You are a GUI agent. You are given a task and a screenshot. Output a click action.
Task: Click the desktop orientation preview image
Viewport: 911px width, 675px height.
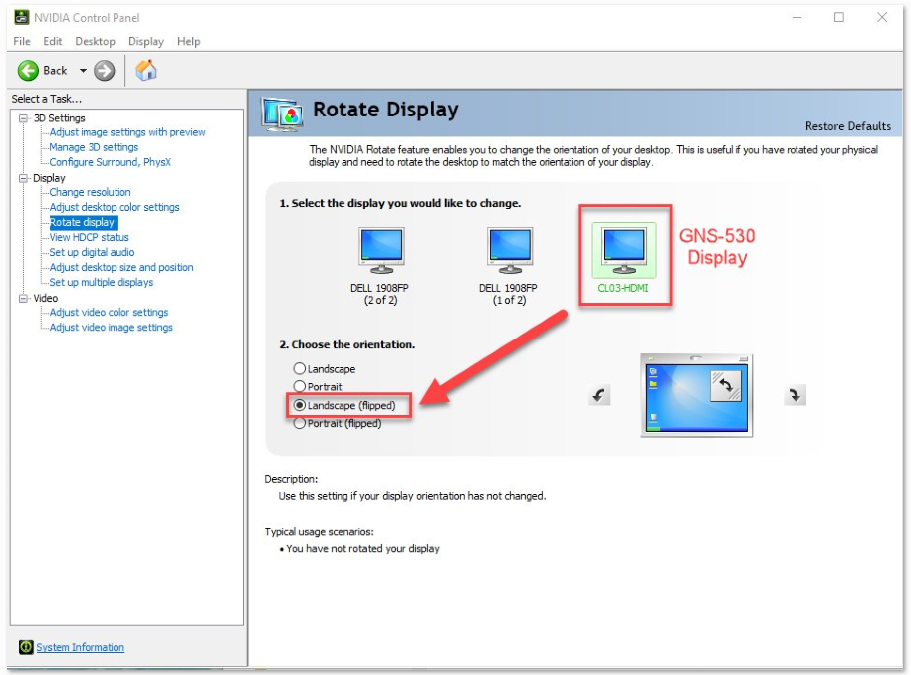pyautogui.click(x=696, y=396)
